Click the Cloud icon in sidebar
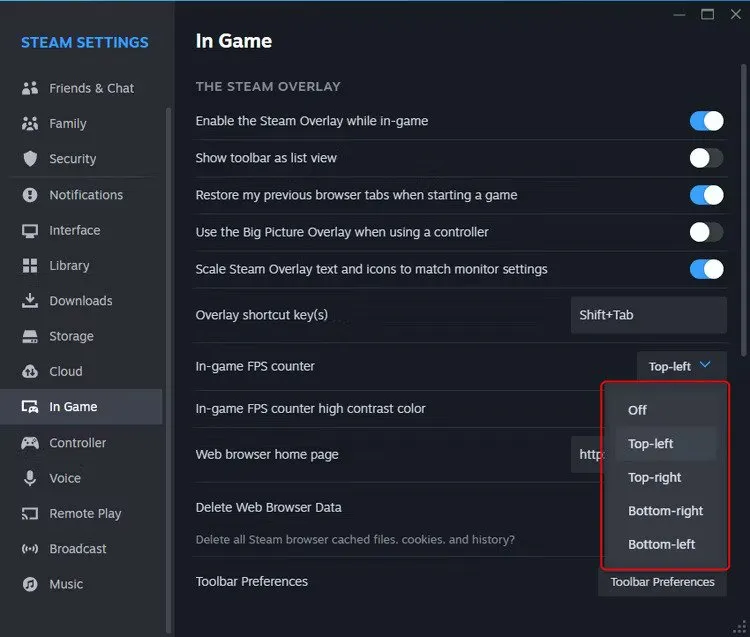 click(30, 372)
